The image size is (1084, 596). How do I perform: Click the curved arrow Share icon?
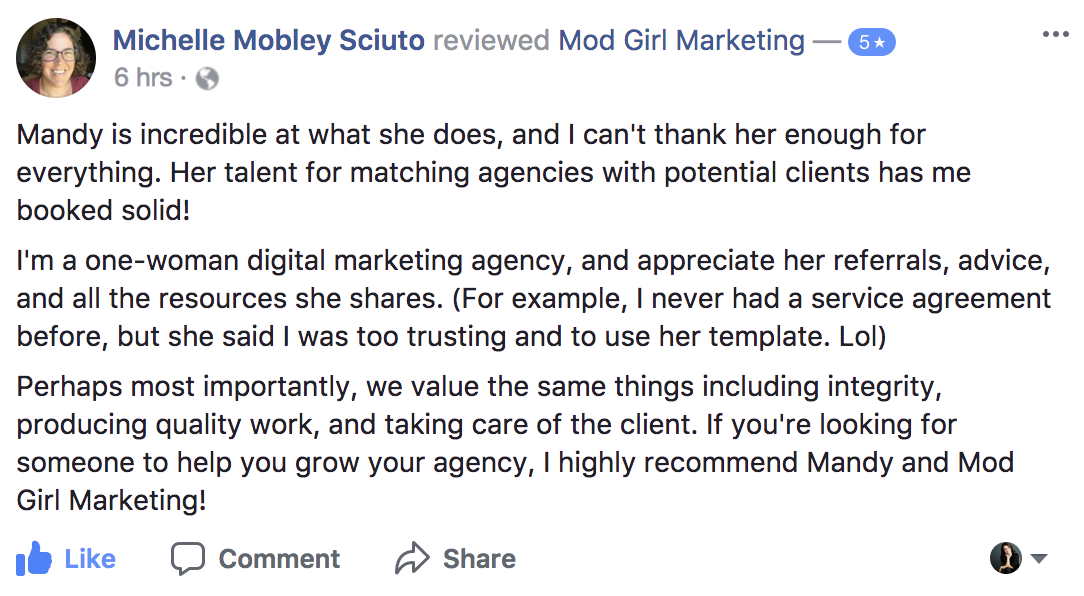pyautogui.click(x=411, y=558)
